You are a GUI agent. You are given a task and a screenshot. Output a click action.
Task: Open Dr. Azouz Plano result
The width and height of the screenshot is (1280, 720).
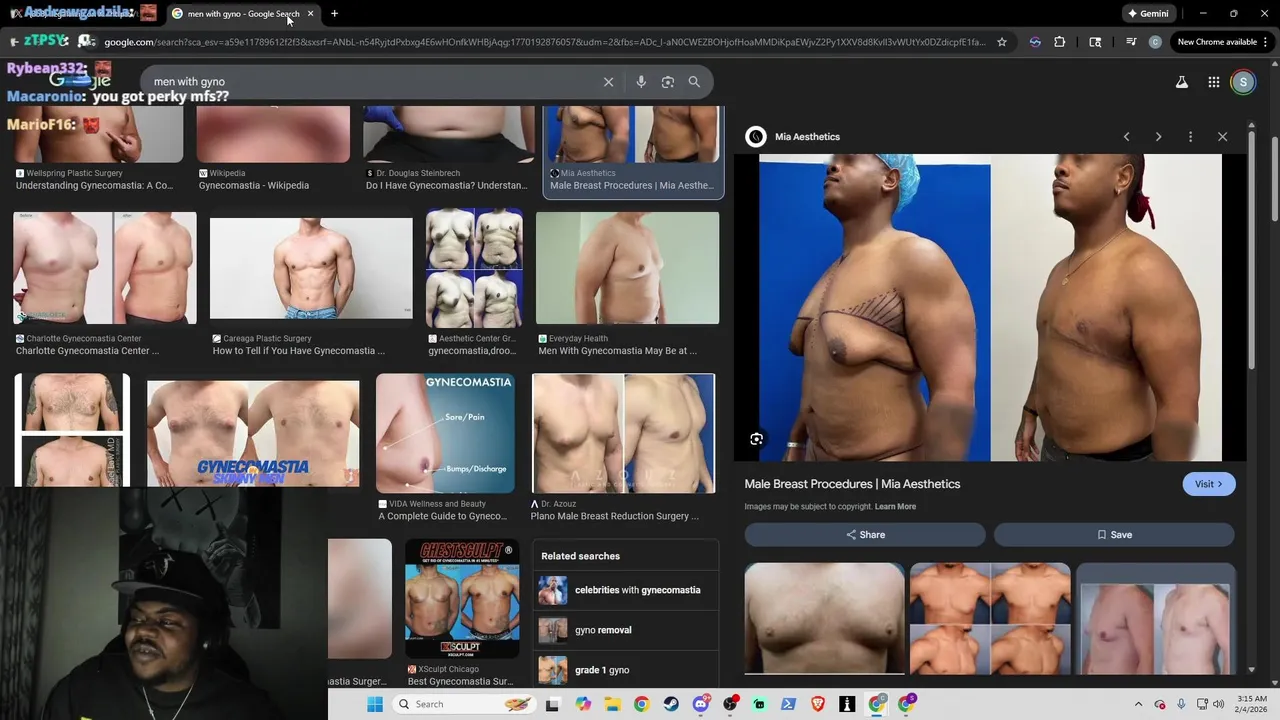point(623,448)
